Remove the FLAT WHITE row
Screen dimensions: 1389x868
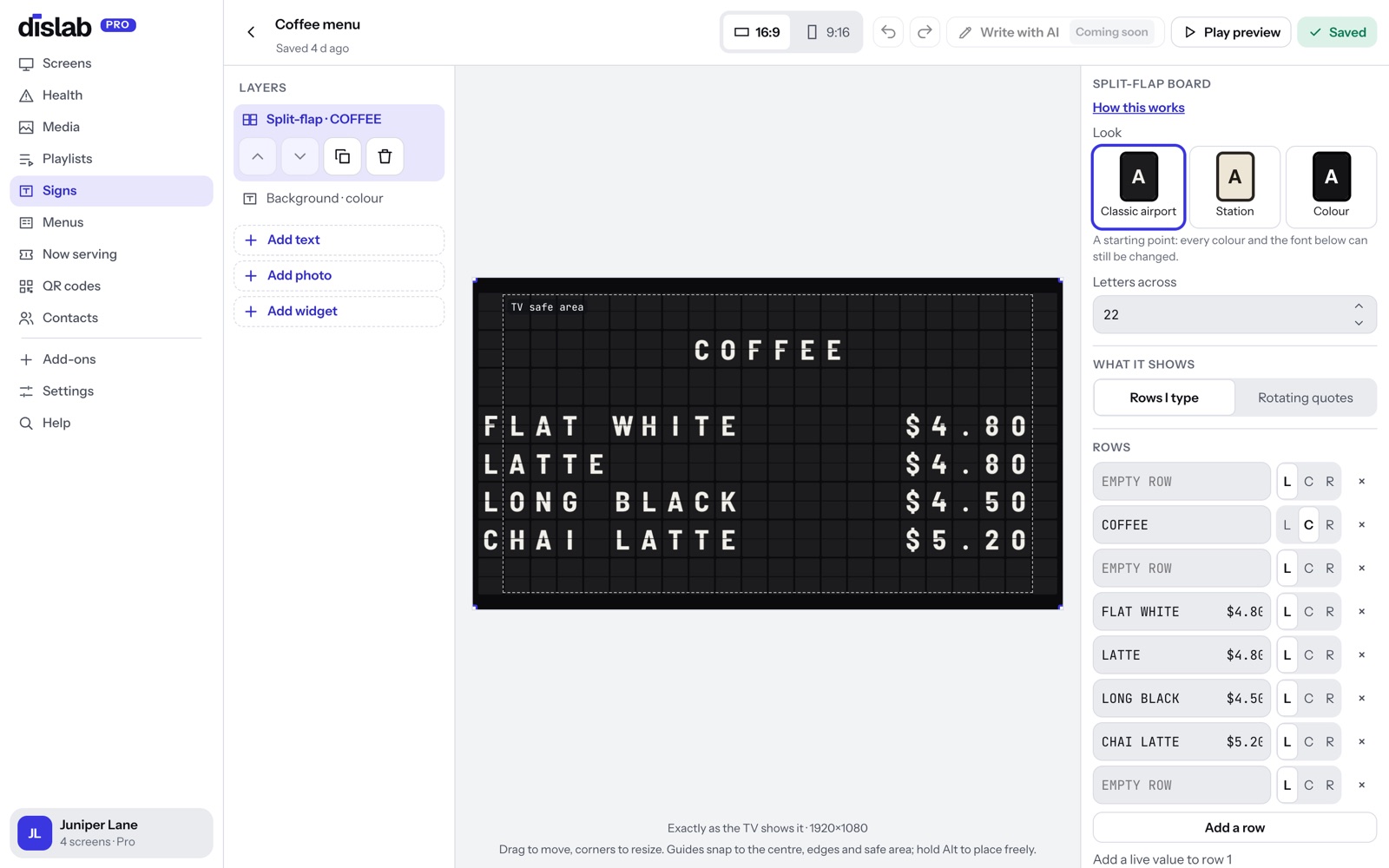pos(1361,612)
